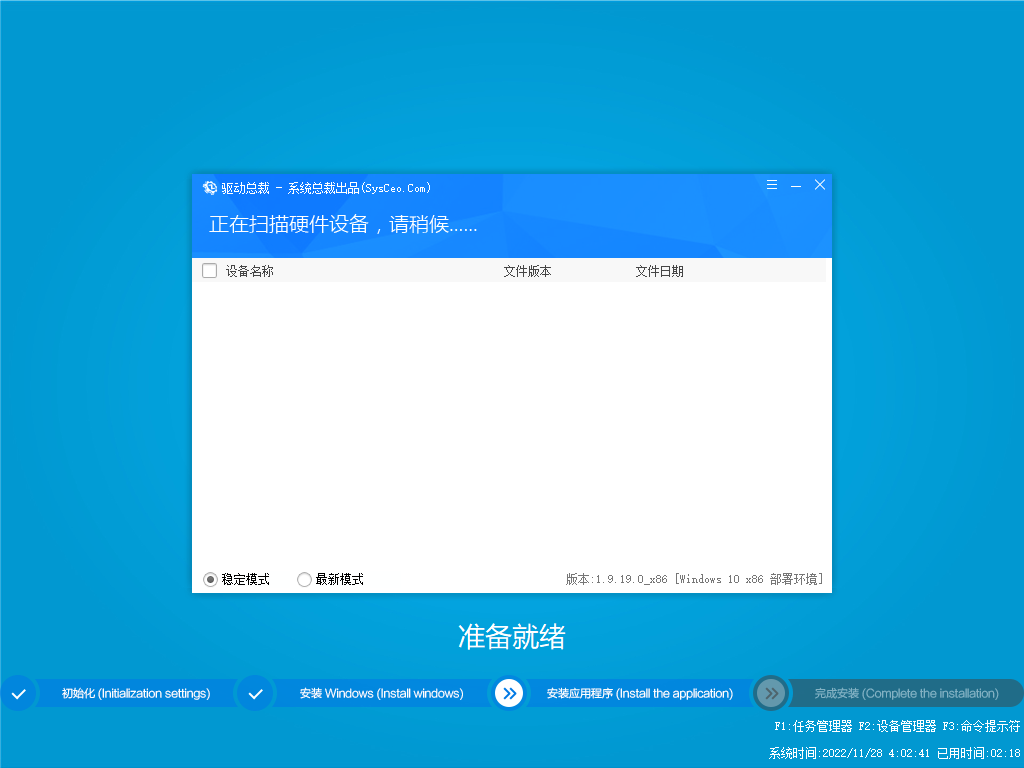Click the checkmark icon for Initialization settings
Image resolution: width=1024 pixels, height=768 pixels.
[18, 693]
